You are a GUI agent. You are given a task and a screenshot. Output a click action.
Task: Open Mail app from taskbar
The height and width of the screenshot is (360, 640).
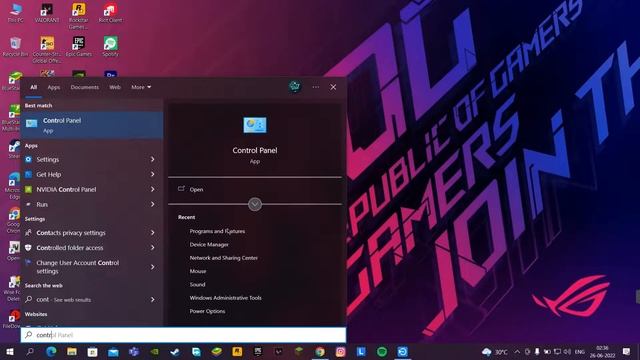click(x=113, y=351)
